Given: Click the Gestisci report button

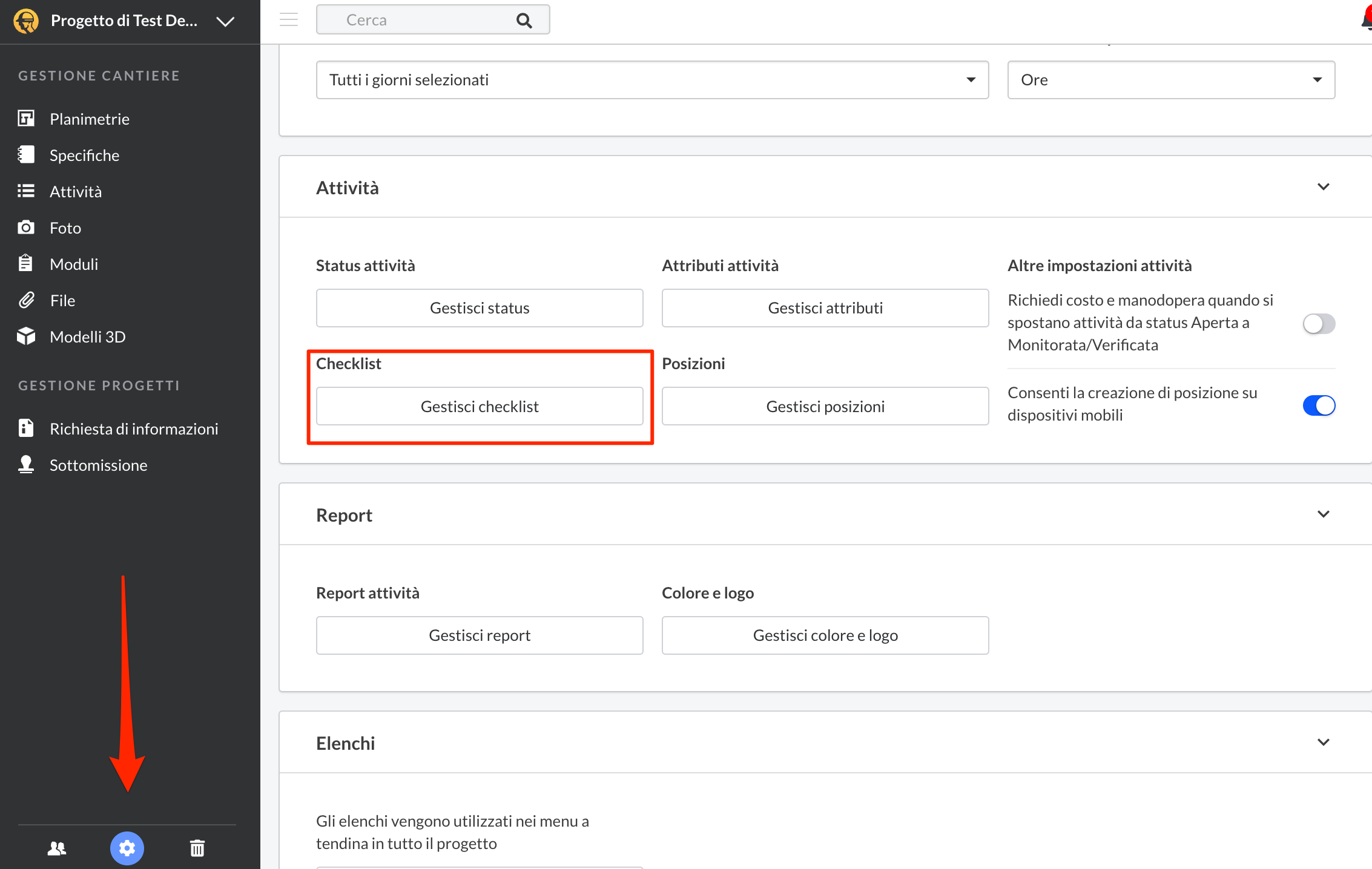Looking at the screenshot, I should coord(480,635).
